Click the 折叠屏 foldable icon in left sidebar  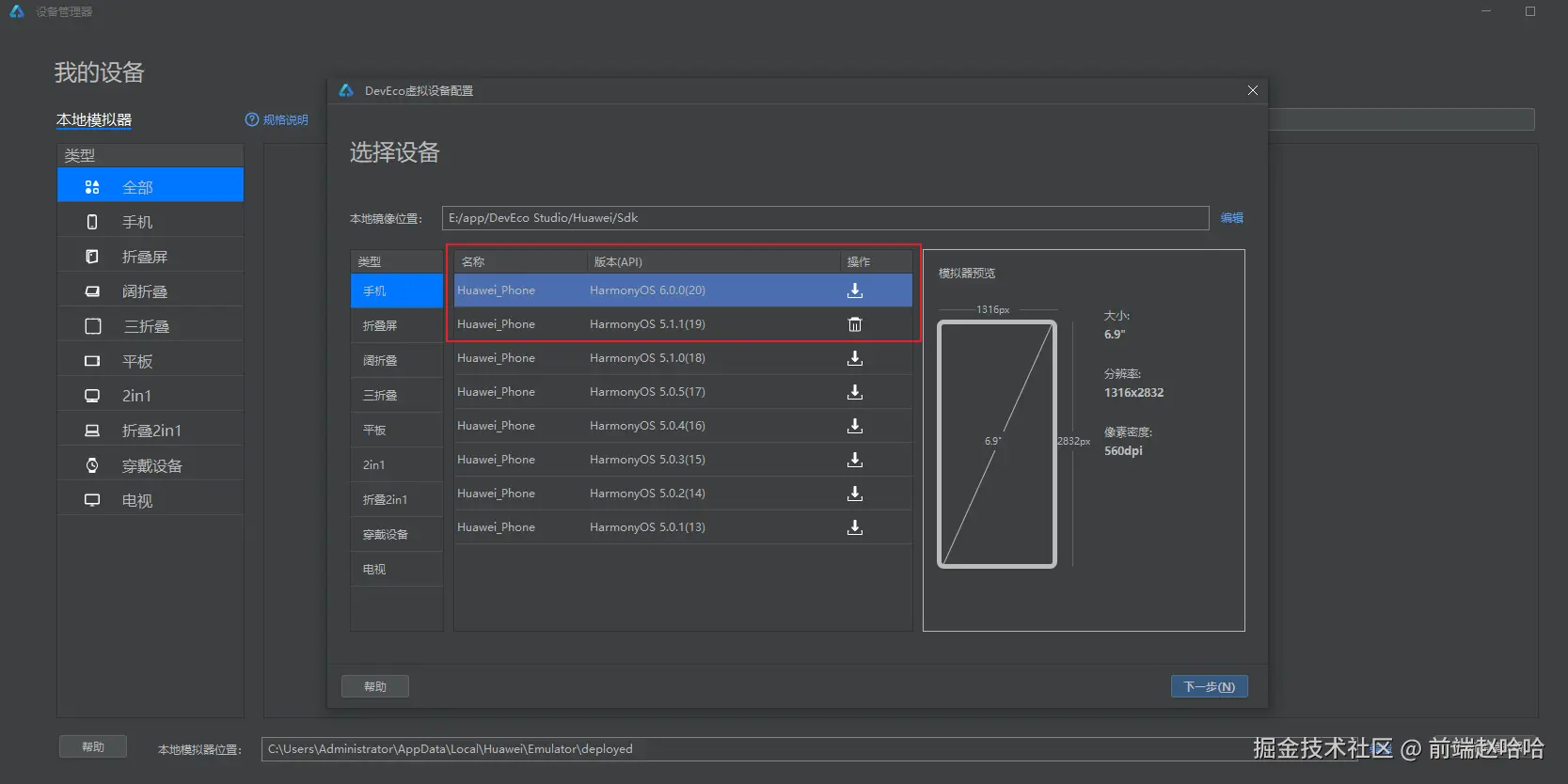coord(92,257)
